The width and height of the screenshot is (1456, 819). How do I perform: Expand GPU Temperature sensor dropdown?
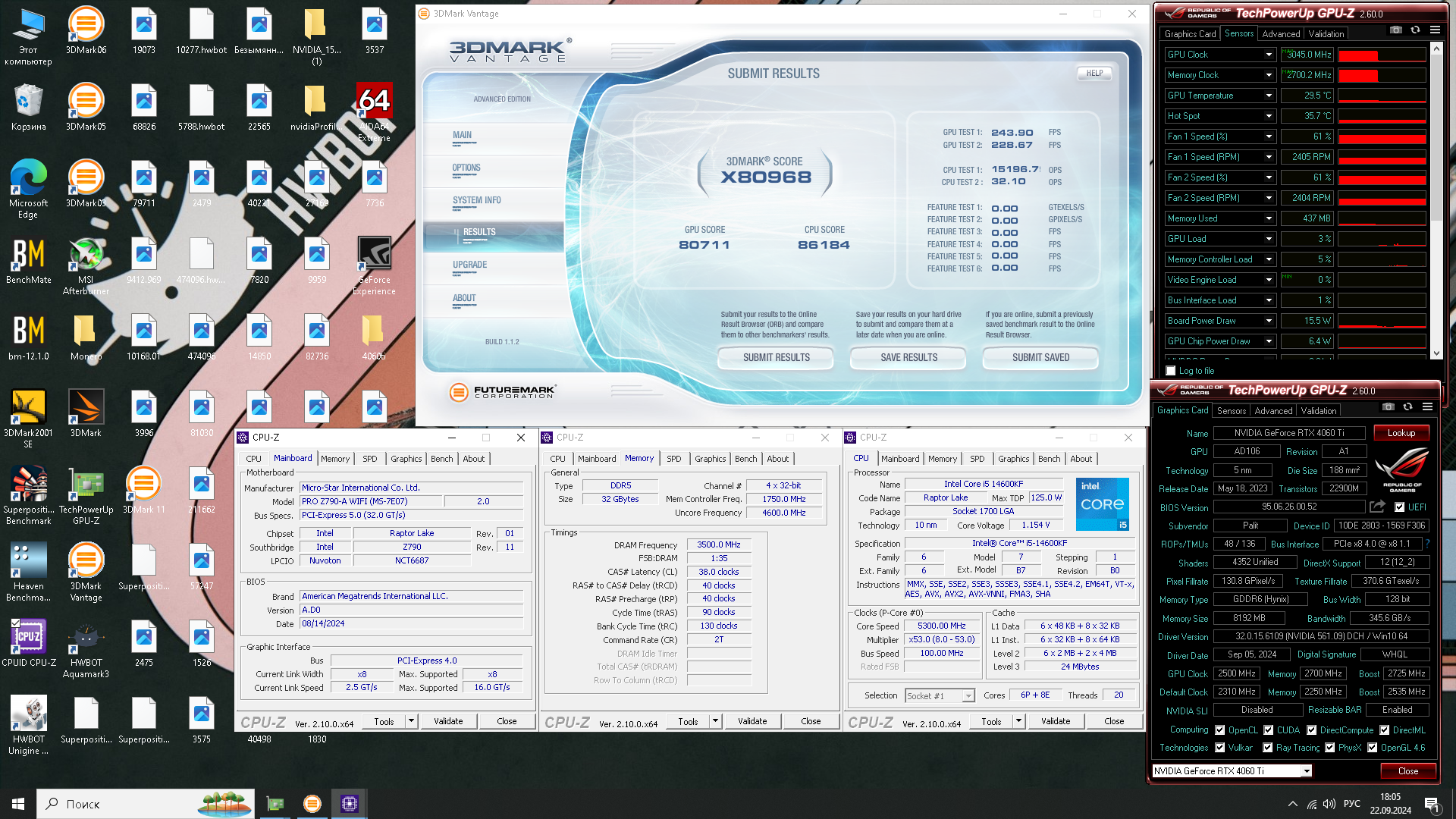click(x=1269, y=96)
